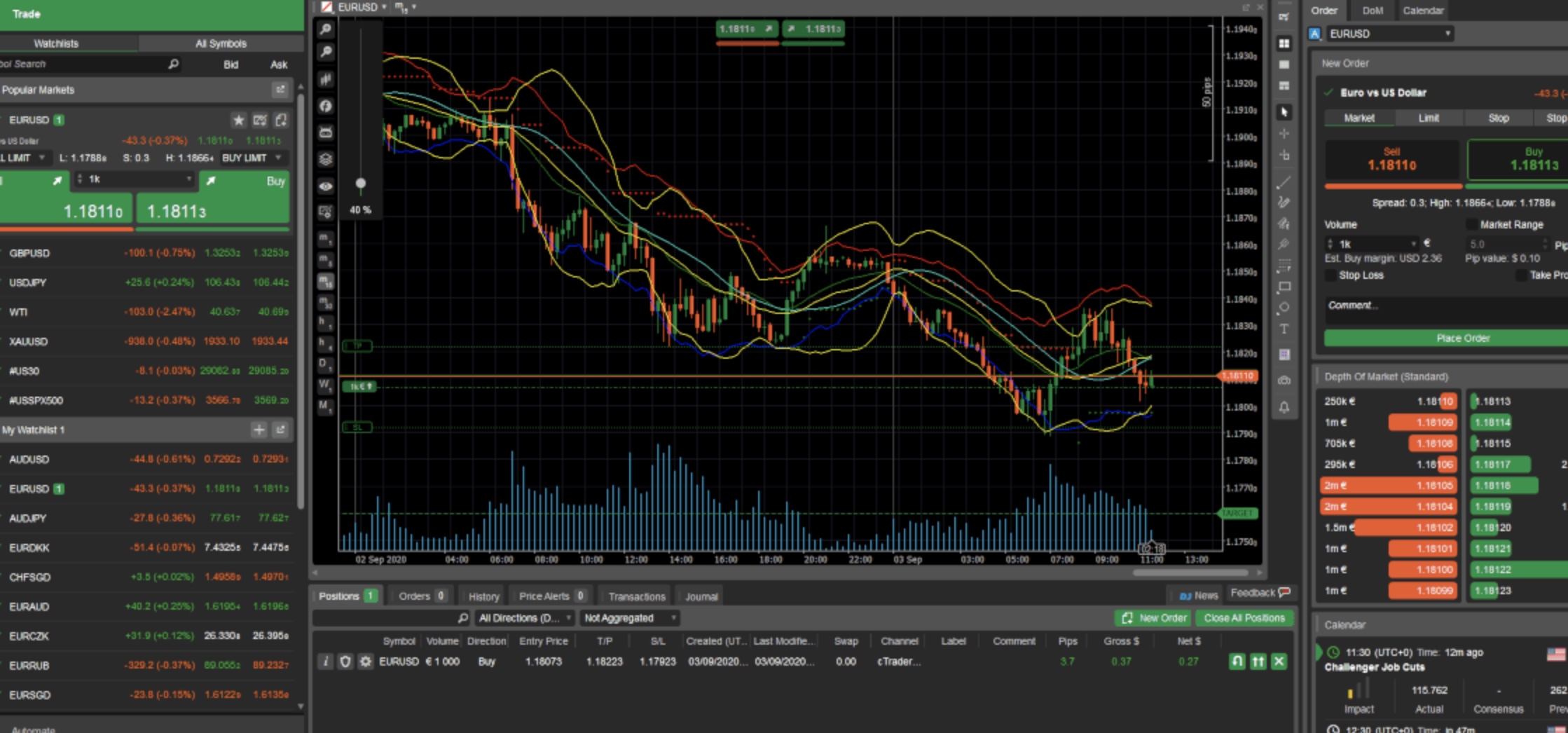Select the ellipse drawing tool
Viewport: 1568px width, 733px height.
(x=1284, y=308)
